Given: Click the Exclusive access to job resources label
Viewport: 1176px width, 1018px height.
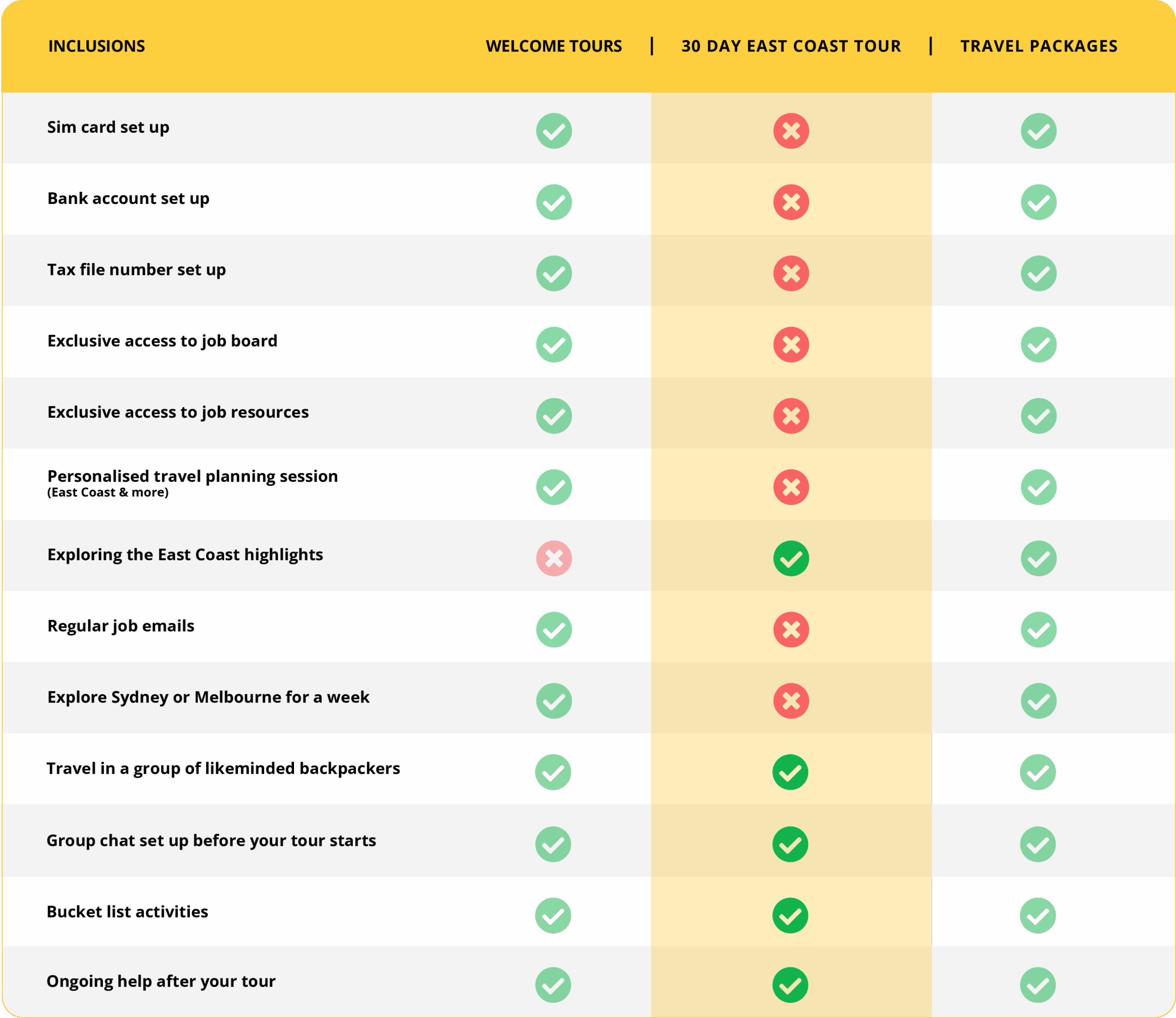Looking at the screenshot, I should [178, 412].
